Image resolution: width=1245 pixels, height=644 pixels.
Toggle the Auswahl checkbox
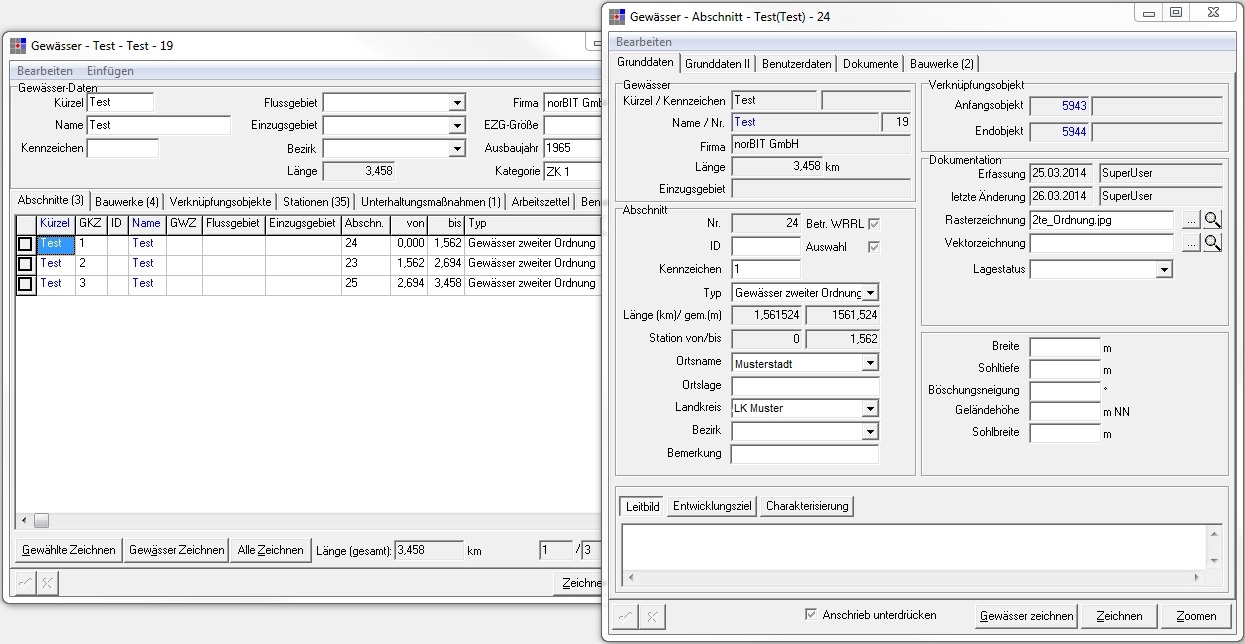point(874,247)
